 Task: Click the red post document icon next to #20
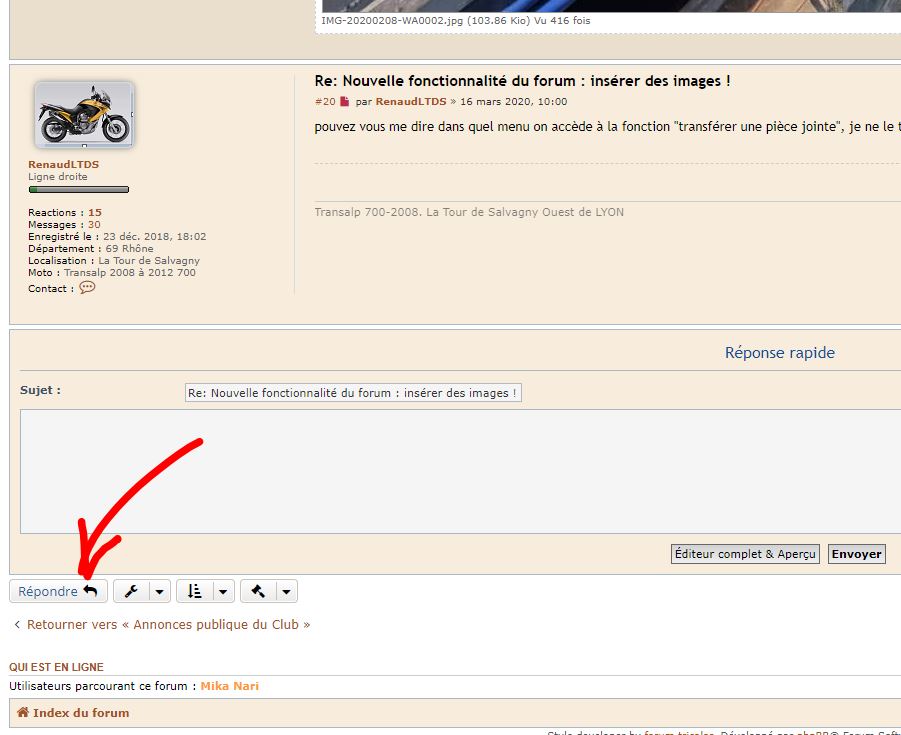[345, 102]
